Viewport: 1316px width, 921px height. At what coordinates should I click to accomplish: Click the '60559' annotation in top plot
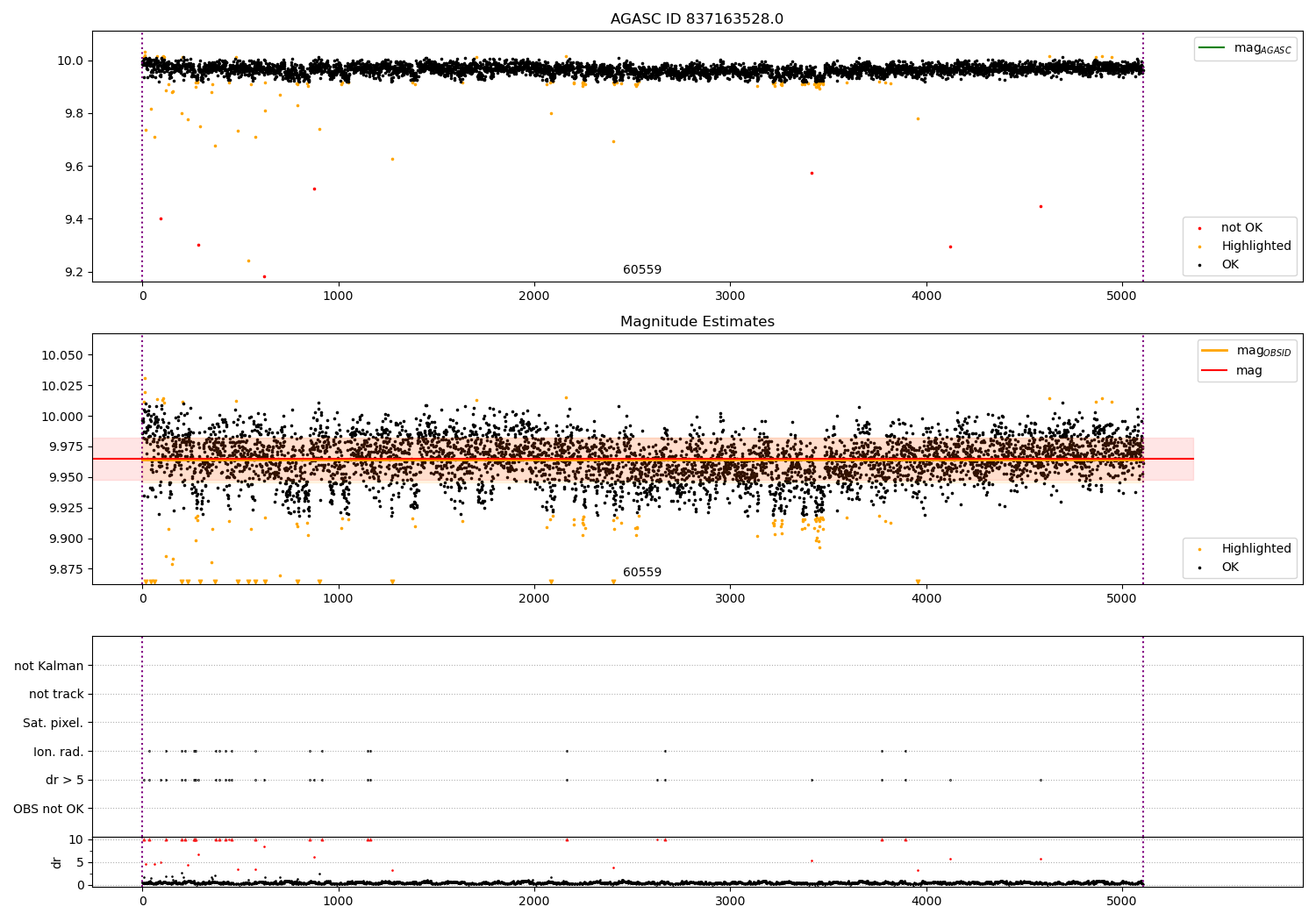point(642,270)
